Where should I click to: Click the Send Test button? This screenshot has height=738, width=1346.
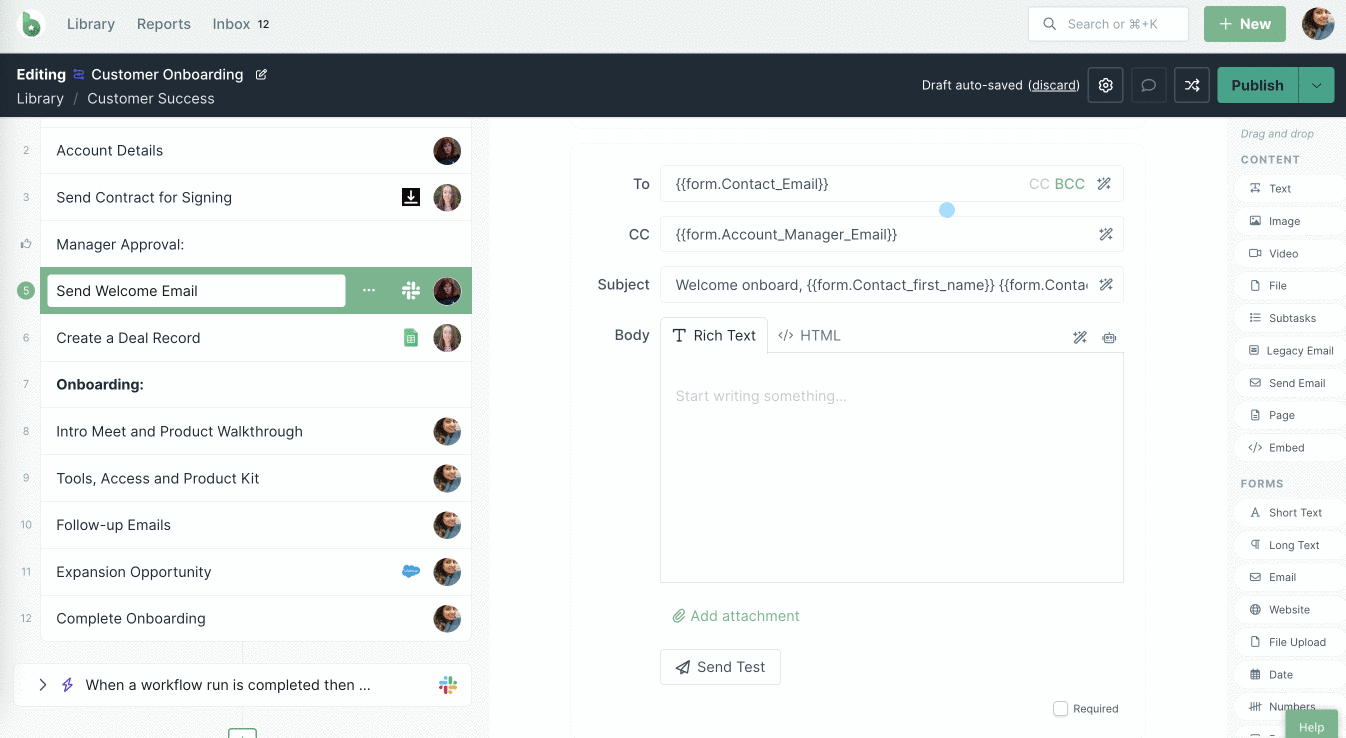click(x=720, y=667)
